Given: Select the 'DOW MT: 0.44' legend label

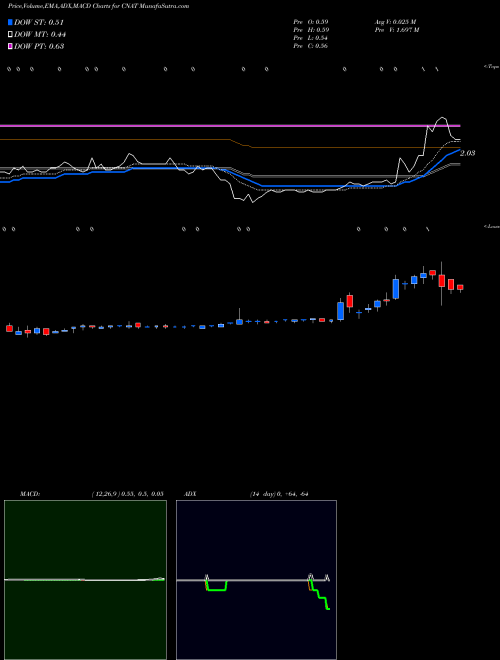Looking at the screenshot, I should [40, 35].
